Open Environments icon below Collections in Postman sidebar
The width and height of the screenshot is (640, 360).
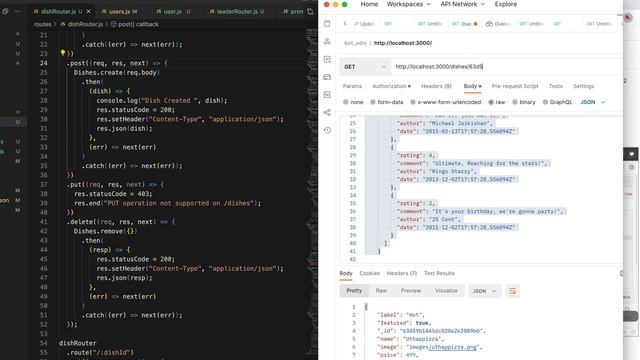tap(327, 42)
